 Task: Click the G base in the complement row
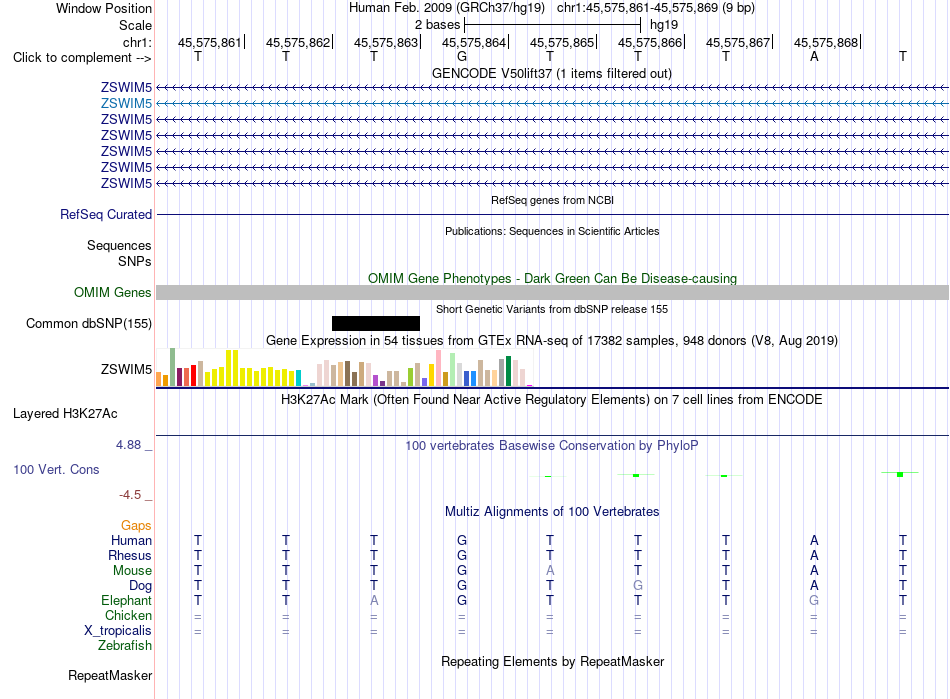coord(462,57)
